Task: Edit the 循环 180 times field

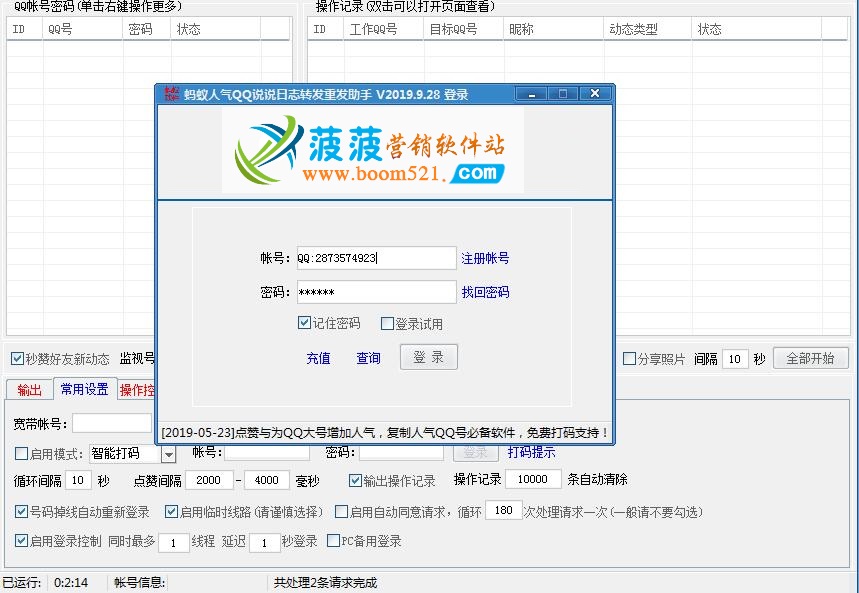Action: pos(503,510)
